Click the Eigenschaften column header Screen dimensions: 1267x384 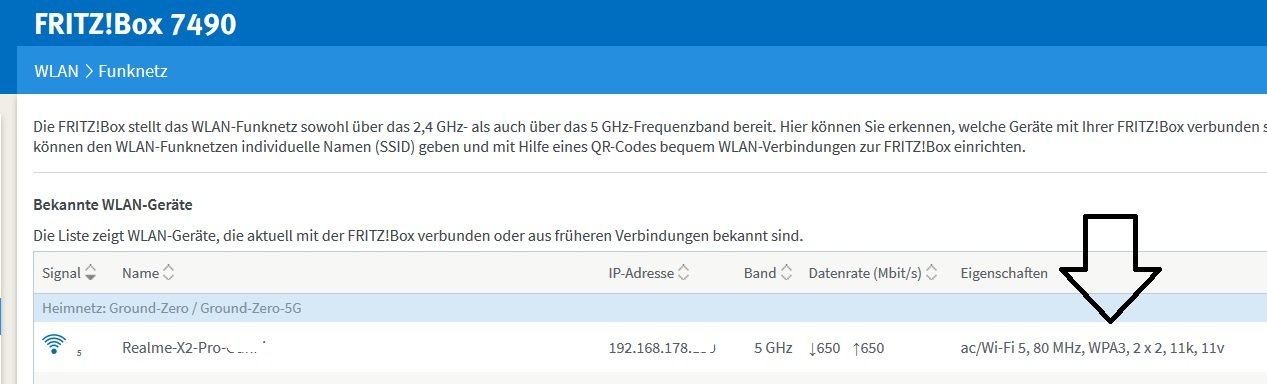click(1004, 273)
